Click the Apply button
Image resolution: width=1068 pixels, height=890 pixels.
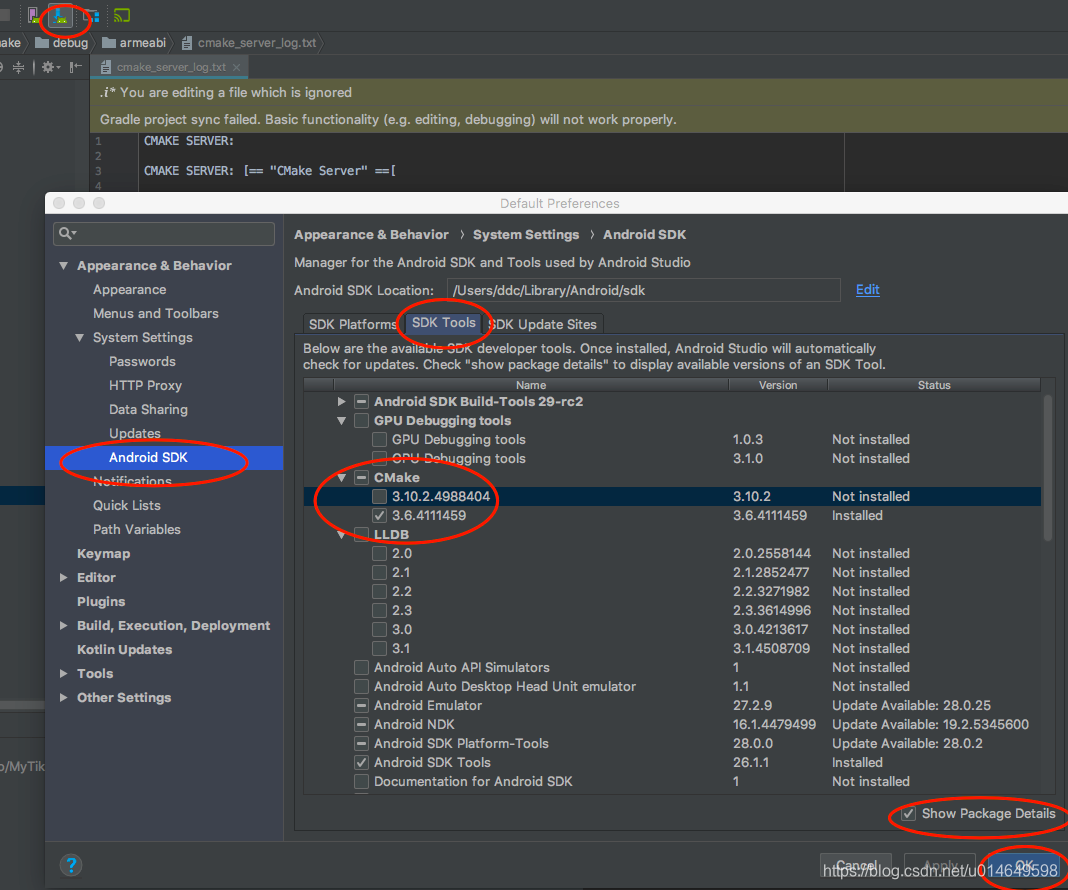tap(940, 865)
